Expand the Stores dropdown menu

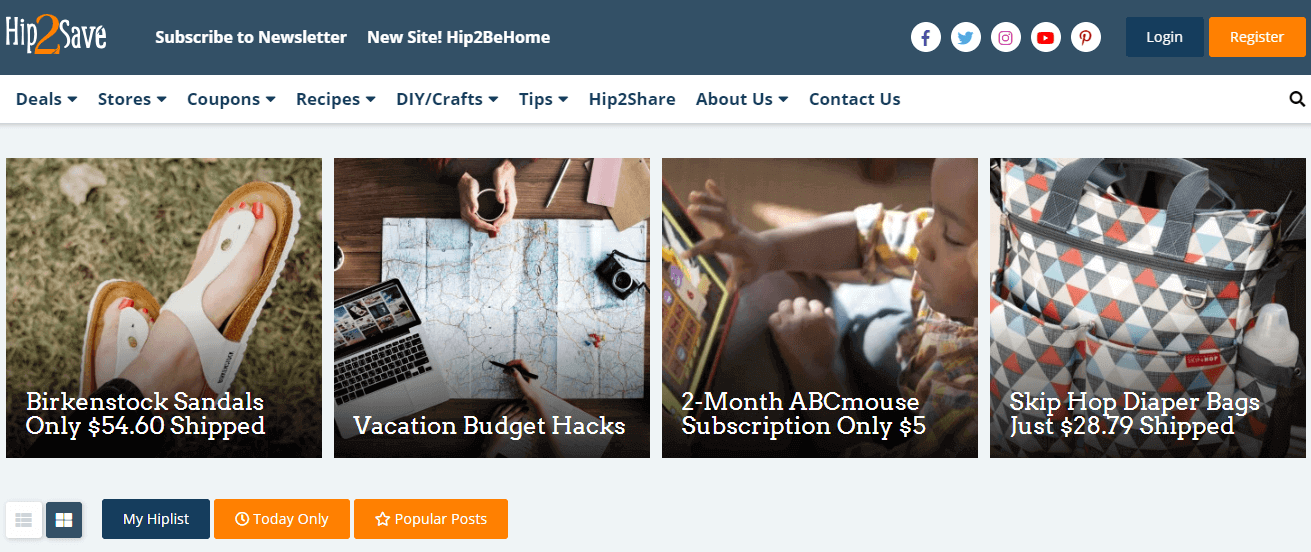(132, 99)
